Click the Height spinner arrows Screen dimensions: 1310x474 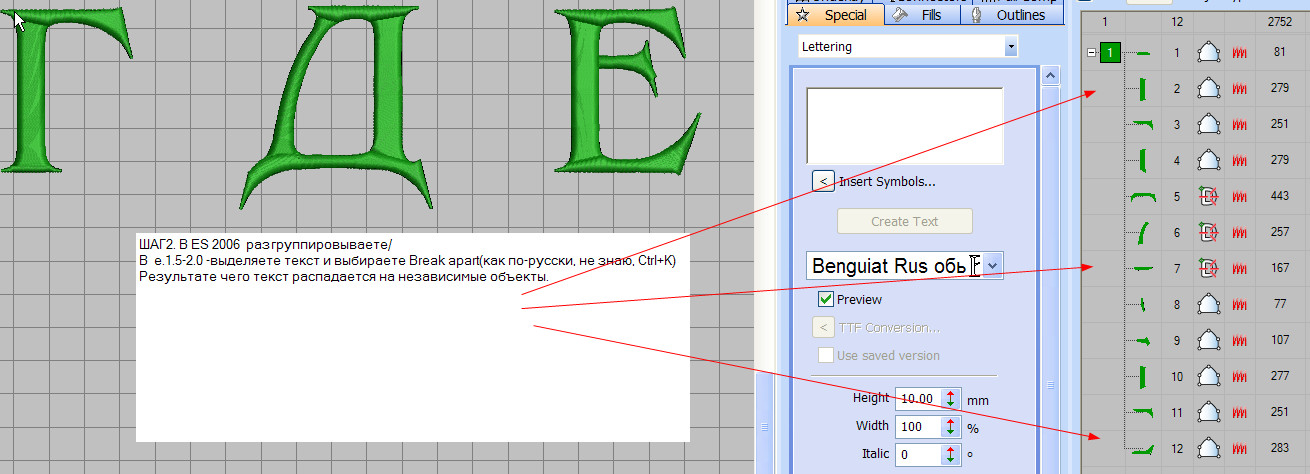[x=950, y=398]
